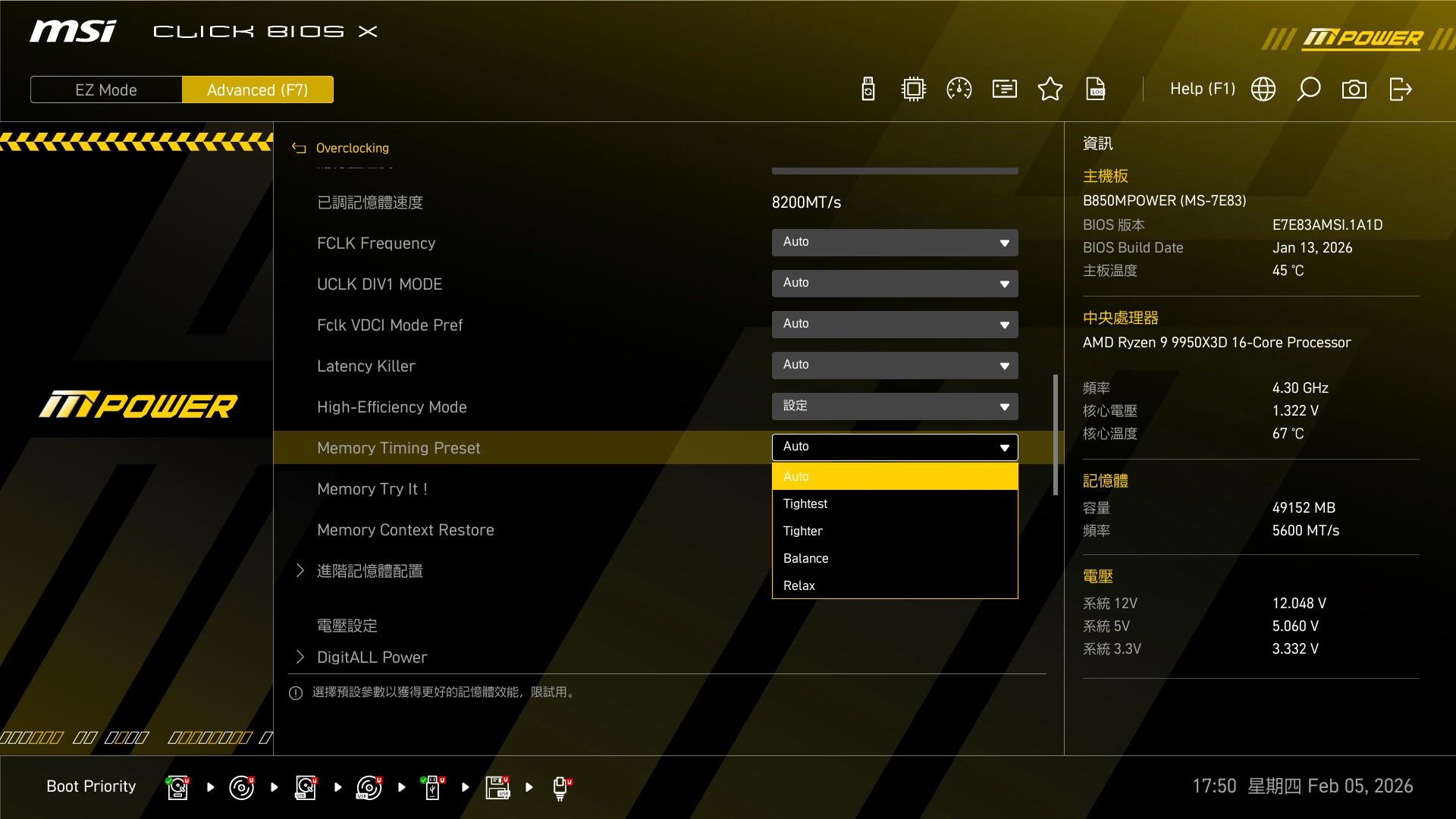
Task: Take screenshot with camera icon
Action: pyautogui.click(x=1354, y=89)
